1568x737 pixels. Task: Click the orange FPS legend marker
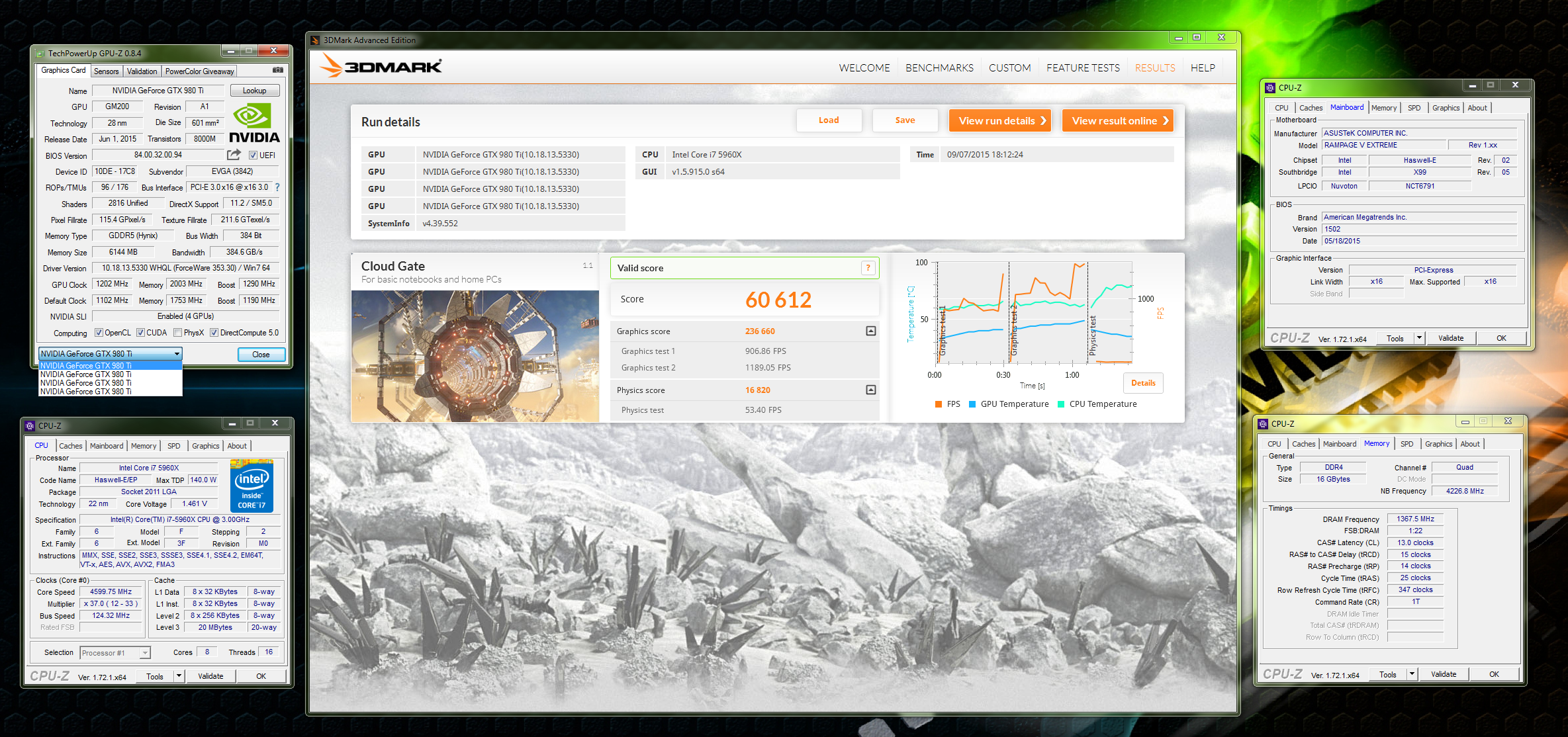click(x=939, y=404)
